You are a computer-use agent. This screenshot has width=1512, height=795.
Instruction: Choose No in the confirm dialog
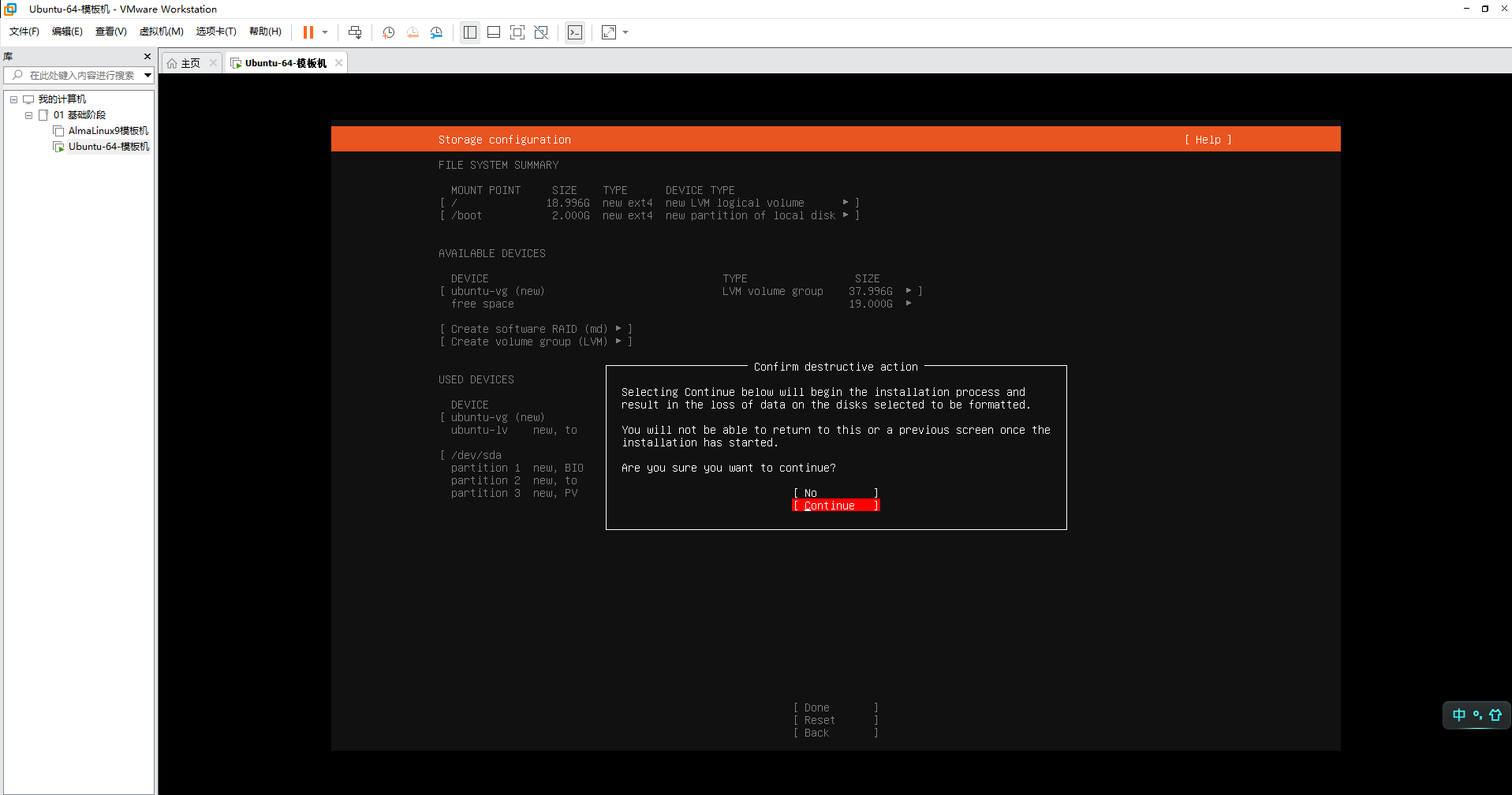pos(835,493)
